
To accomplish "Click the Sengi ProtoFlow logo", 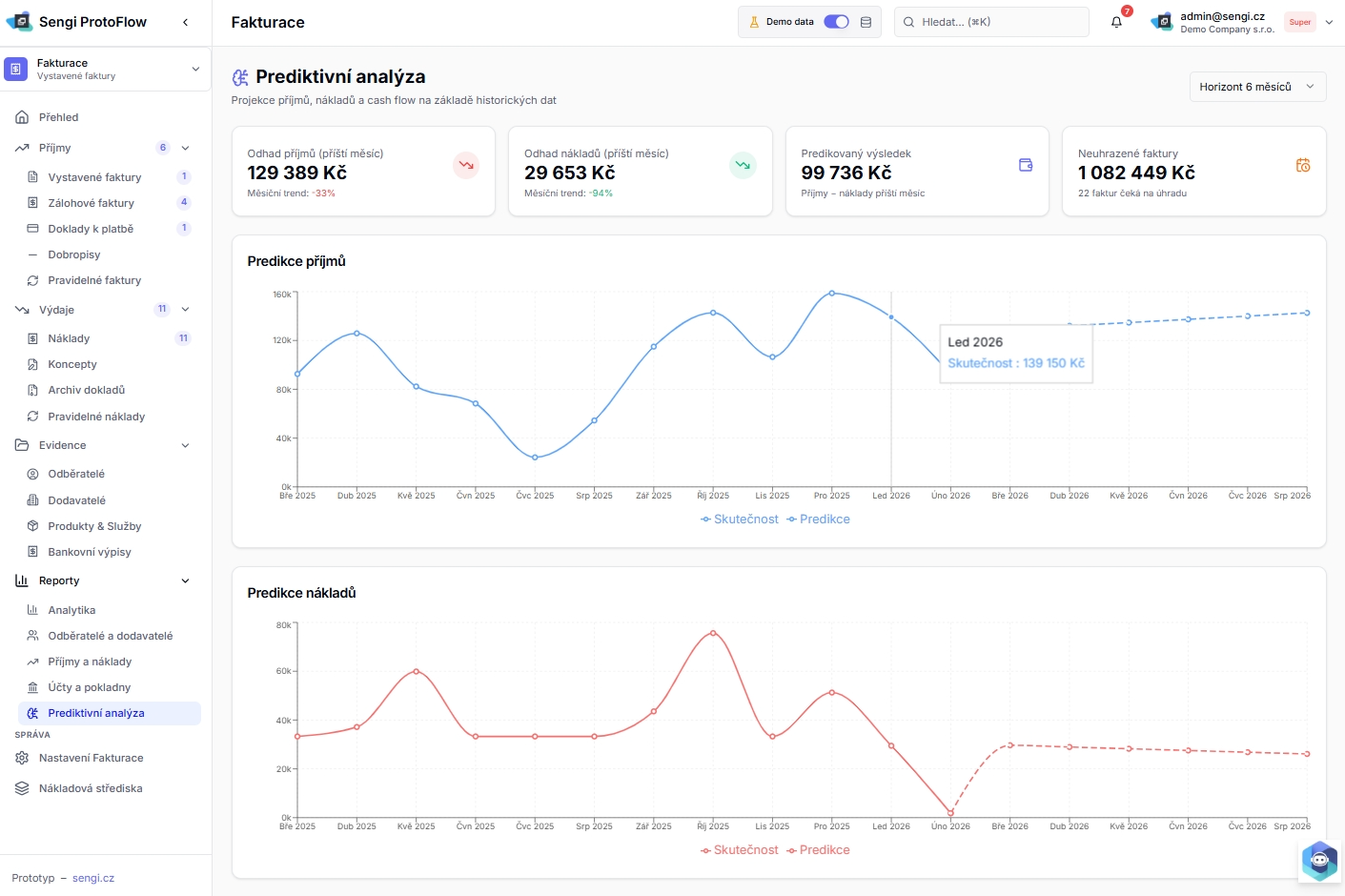I will pyautogui.click(x=19, y=22).
